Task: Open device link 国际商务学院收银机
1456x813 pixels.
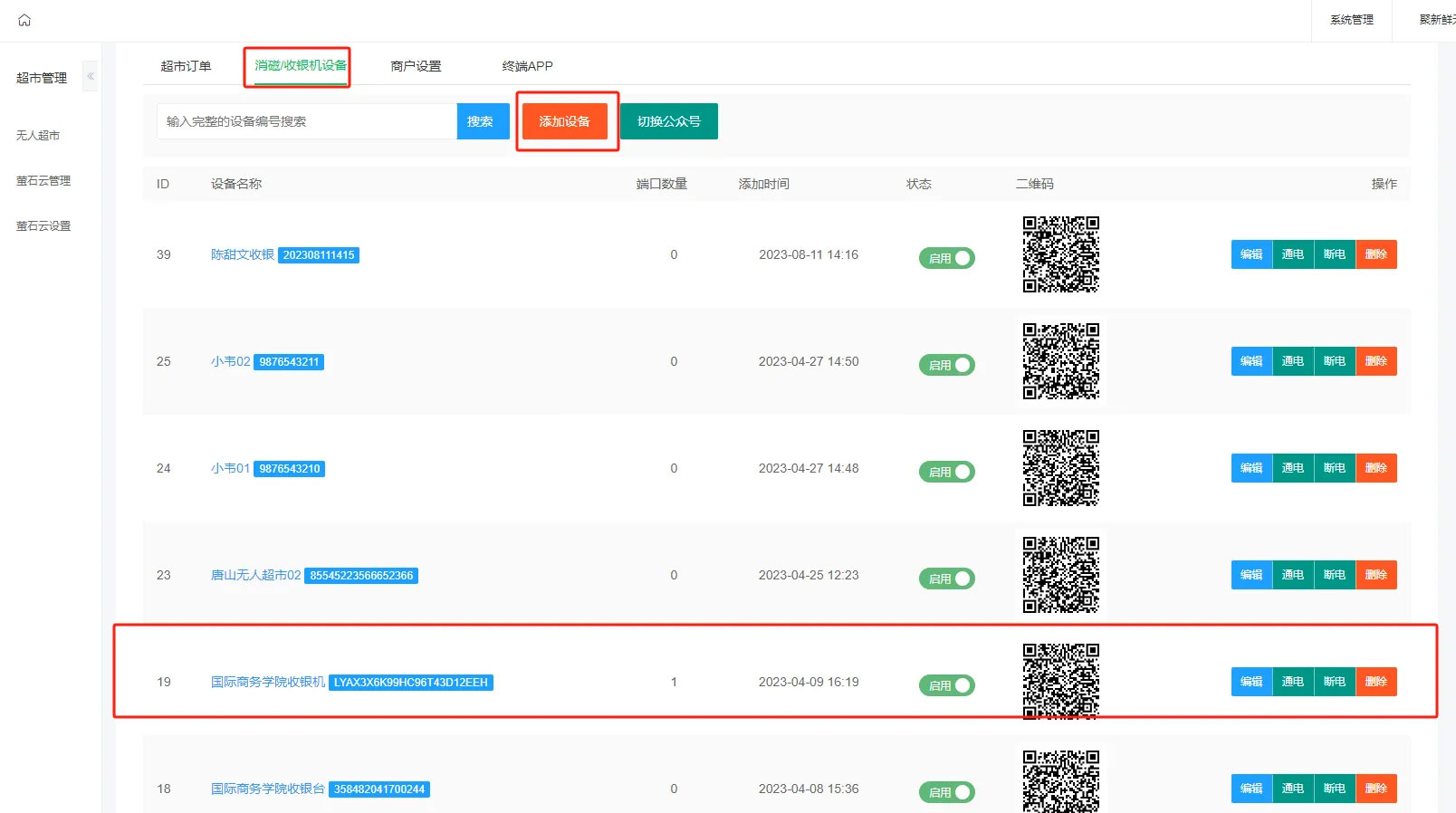Action: pos(268,682)
